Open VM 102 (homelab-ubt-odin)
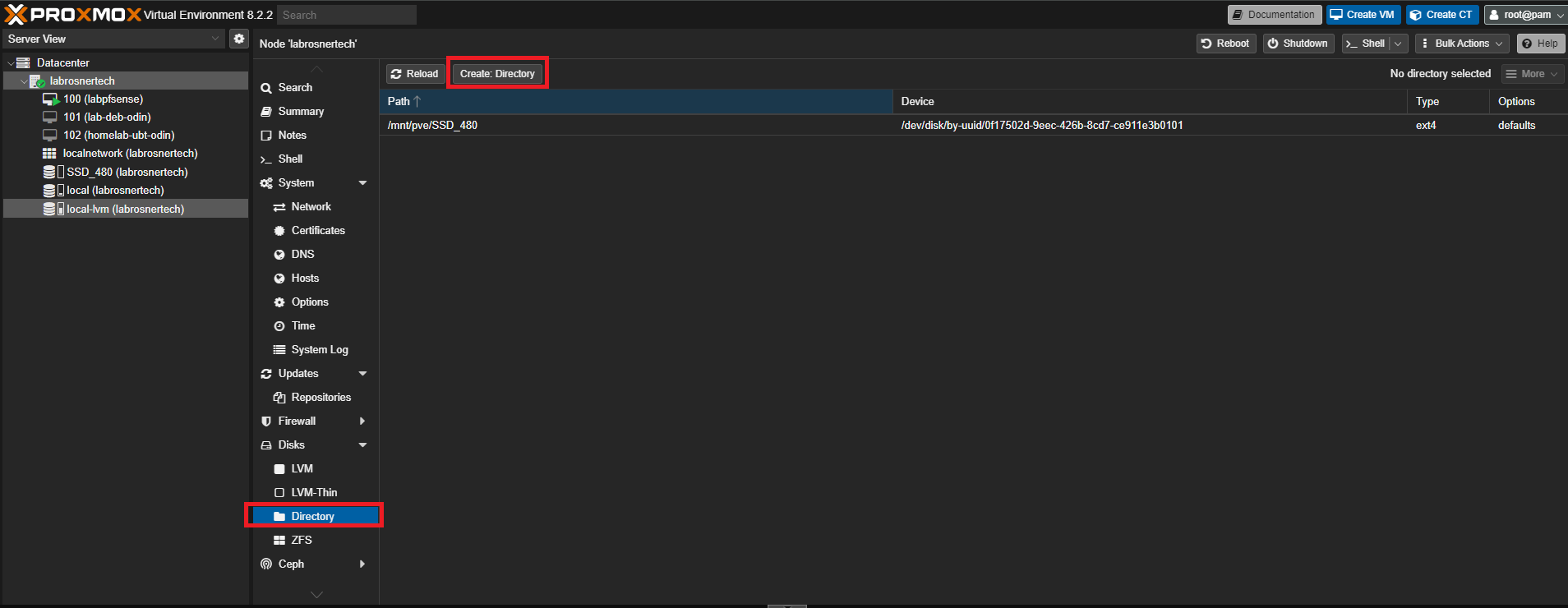 pos(118,135)
